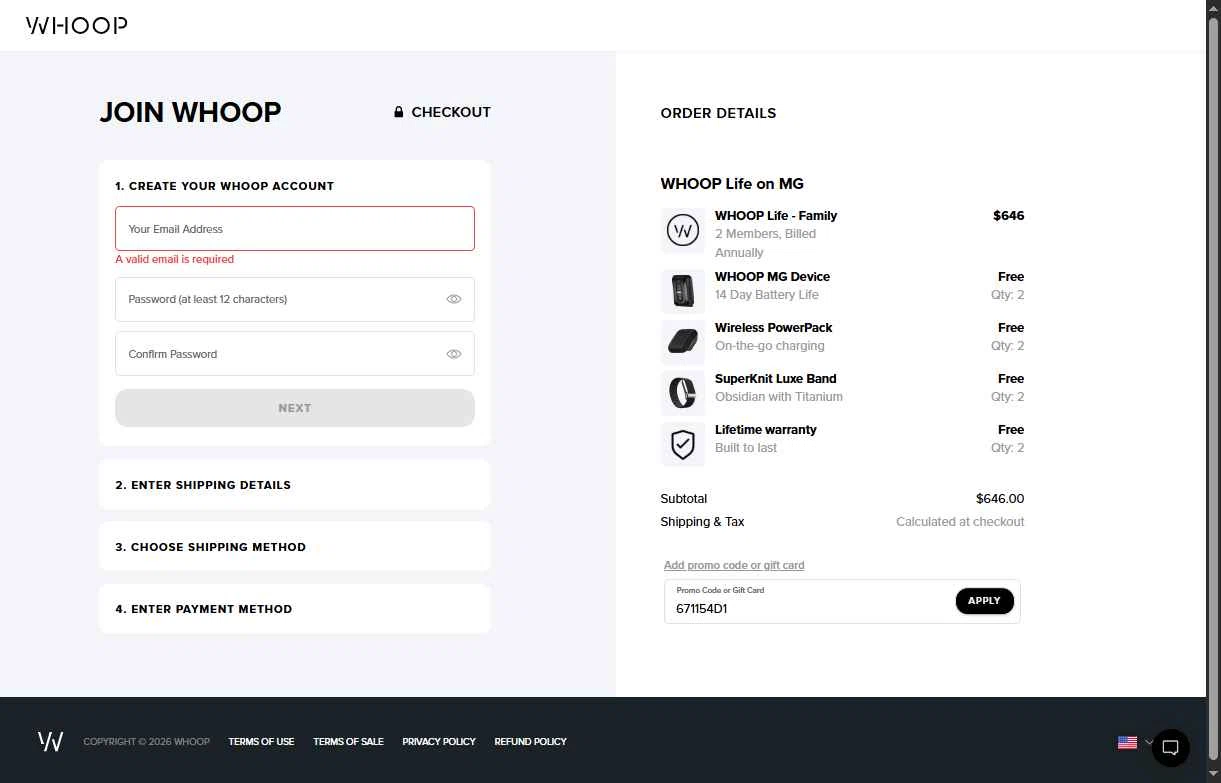Viewport: 1221px width, 783px height.
Task: Click the WHOOP logo in header
Action: pos(76,25)
